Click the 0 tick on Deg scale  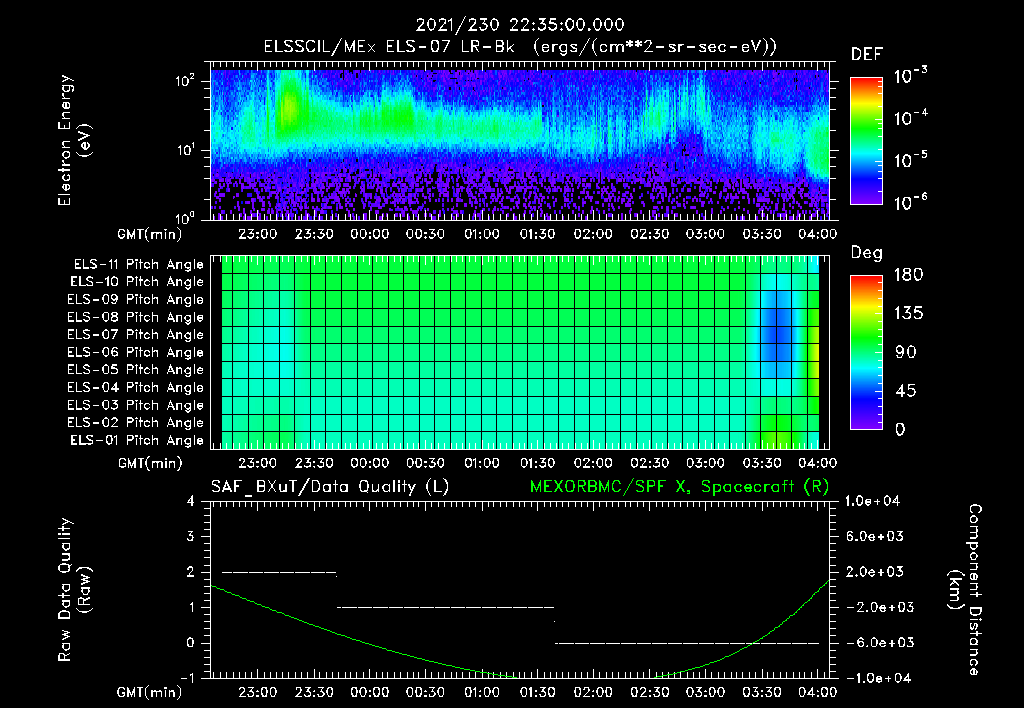(x=900, y=429)
